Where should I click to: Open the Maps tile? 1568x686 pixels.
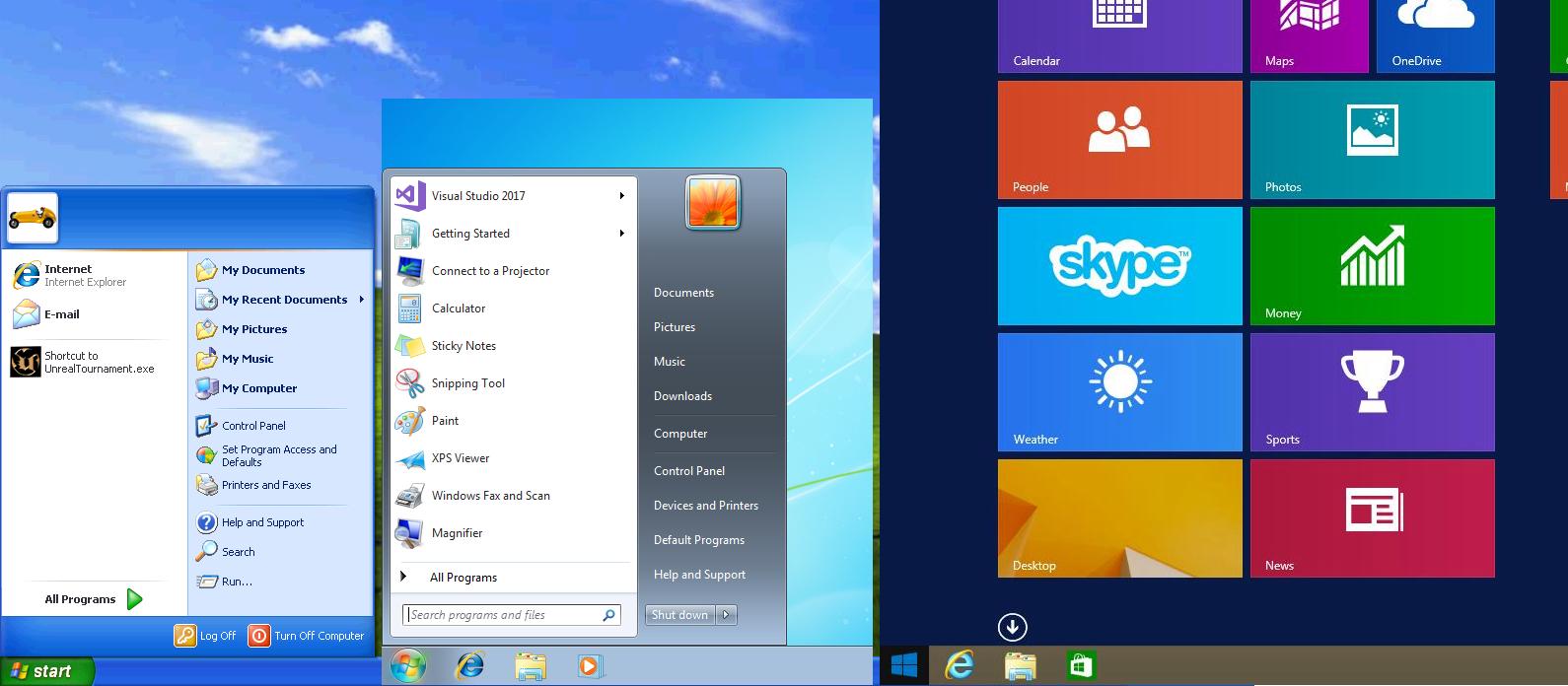1309,36
